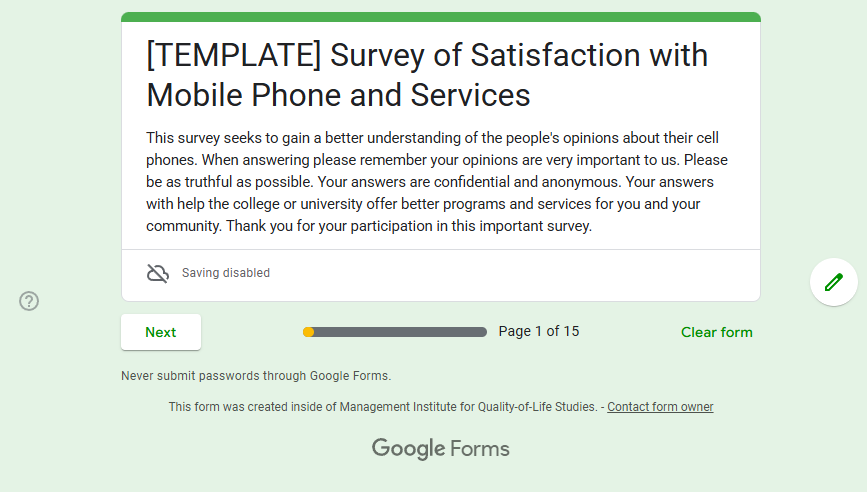Click the Page 1 of 15 label
This screenshot has width=867, height=492.
538,331
